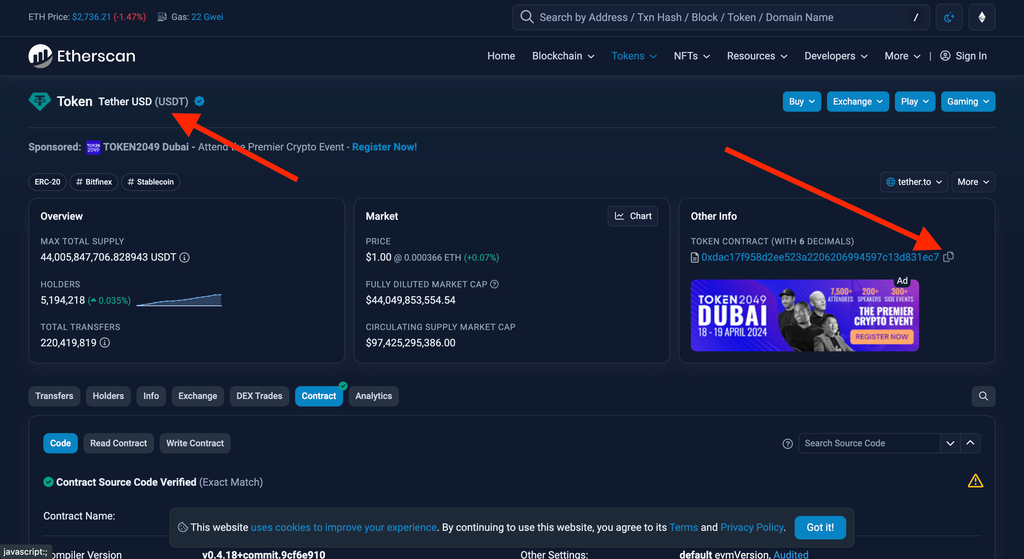This screenshot has height=559, width=1024.
Task: Click the Register Now! sponsored link
Action: 384,147
